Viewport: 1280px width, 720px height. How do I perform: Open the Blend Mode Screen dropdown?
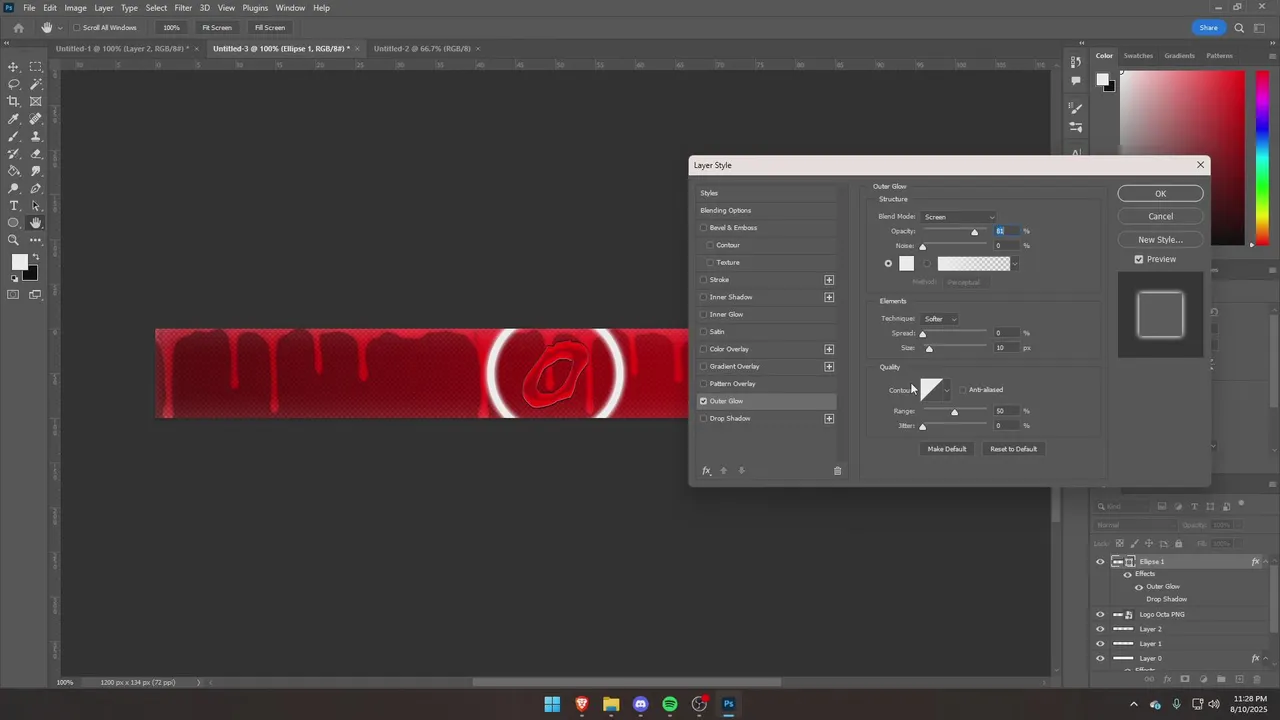coord(958,217)
